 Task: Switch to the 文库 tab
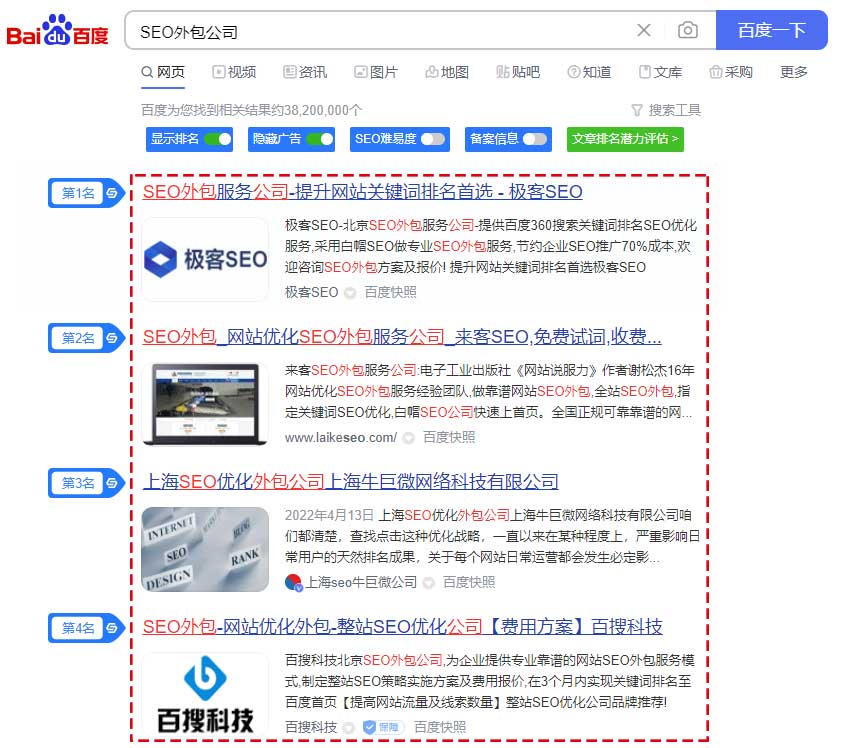(x=660, y=72)
